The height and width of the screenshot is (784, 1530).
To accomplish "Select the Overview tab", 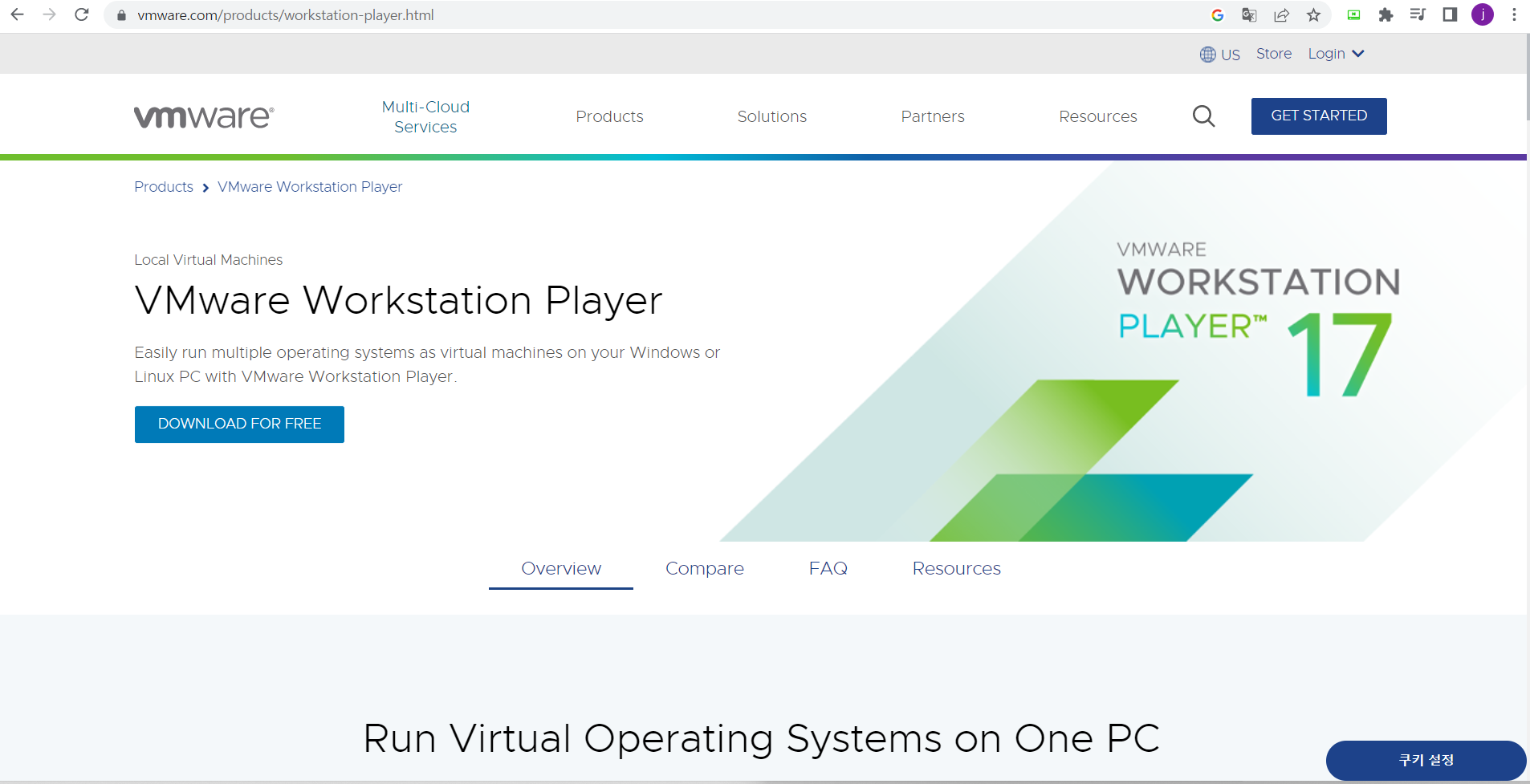I will coord(561,569).
